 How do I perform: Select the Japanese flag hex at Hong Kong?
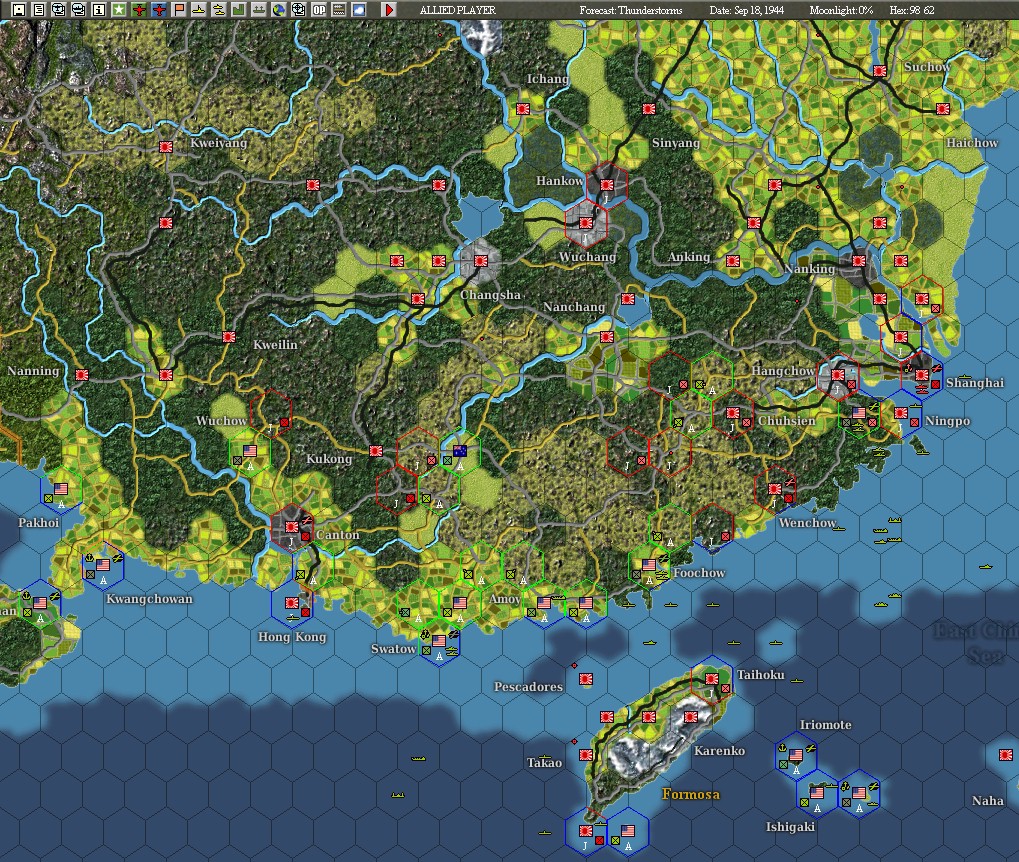click(x=292, y=603)
